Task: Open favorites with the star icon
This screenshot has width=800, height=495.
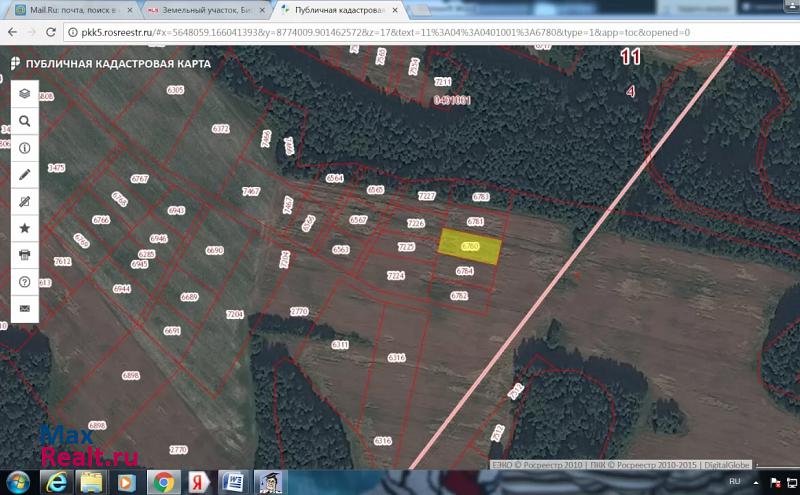Action: tap(25, 228)
